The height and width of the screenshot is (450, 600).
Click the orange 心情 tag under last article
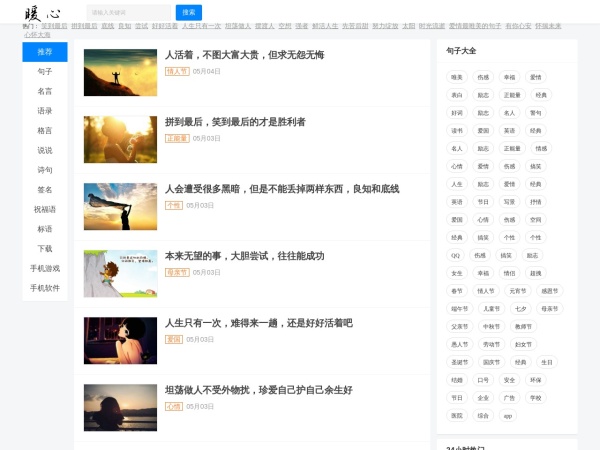174,406
